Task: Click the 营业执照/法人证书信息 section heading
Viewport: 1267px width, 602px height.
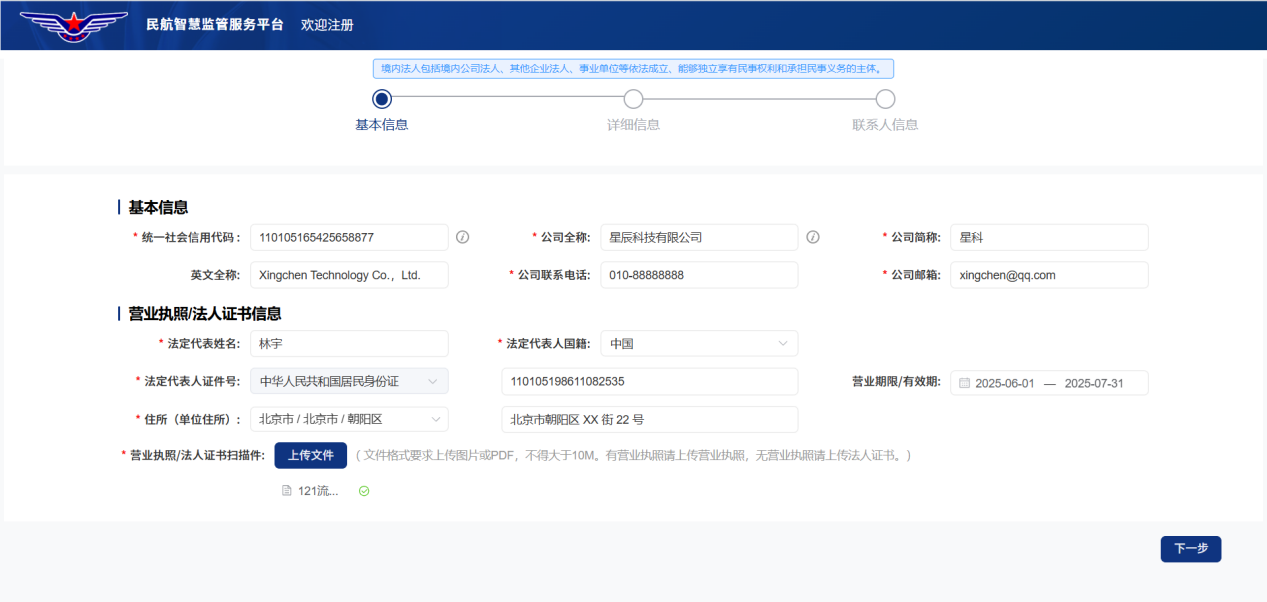Action: (205, 313)
